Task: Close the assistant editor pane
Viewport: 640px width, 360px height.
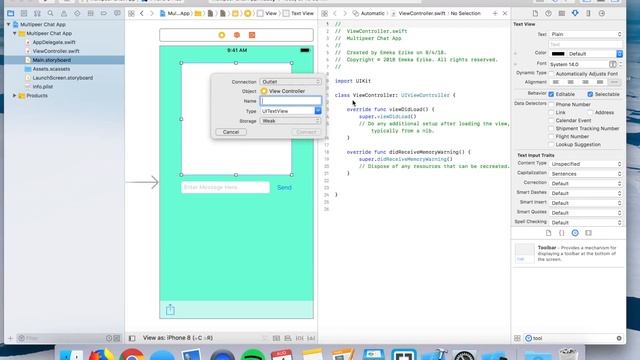Action: pyautogui.click(x=505, y=13)
